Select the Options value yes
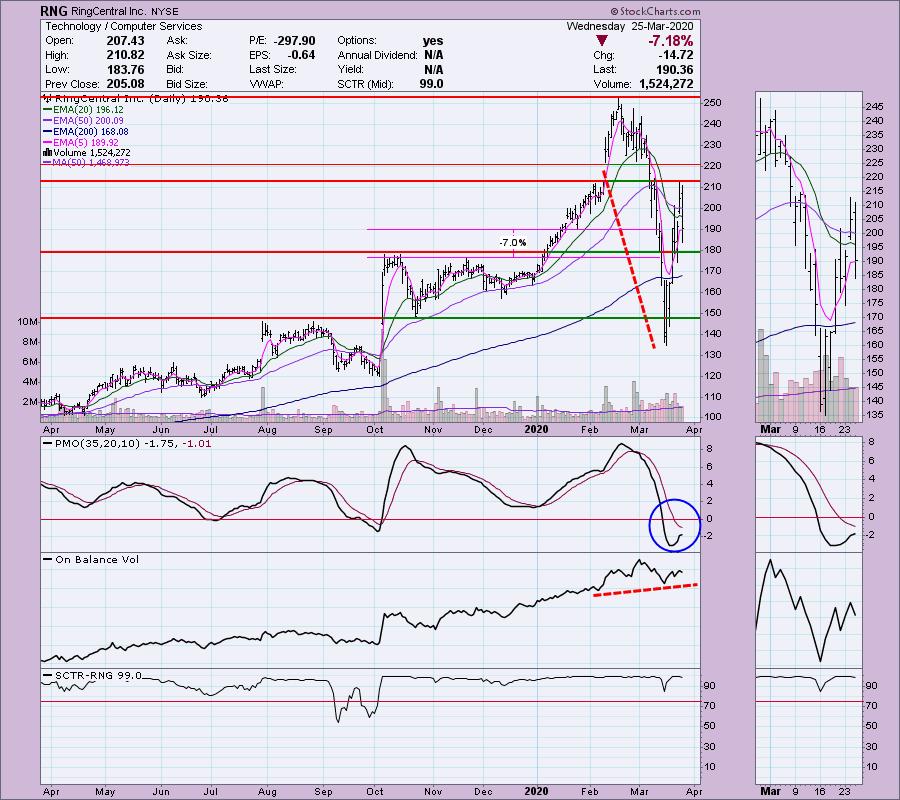The image size is (900, 800). click(x=433, y=41)
